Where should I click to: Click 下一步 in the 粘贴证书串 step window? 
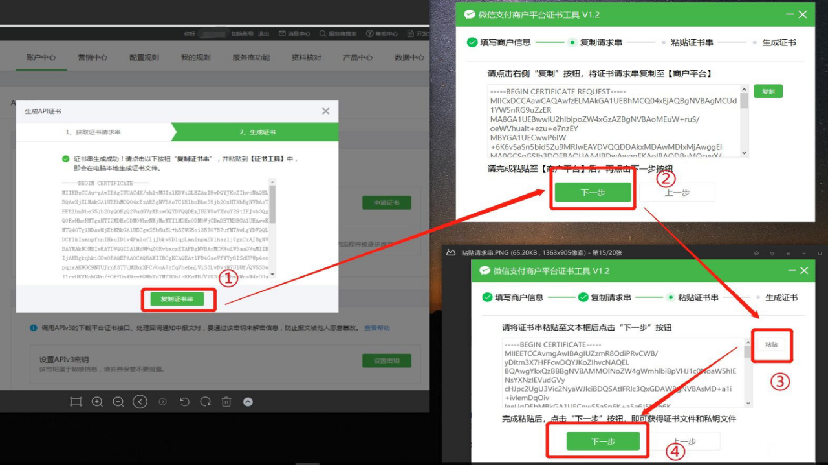603,441
